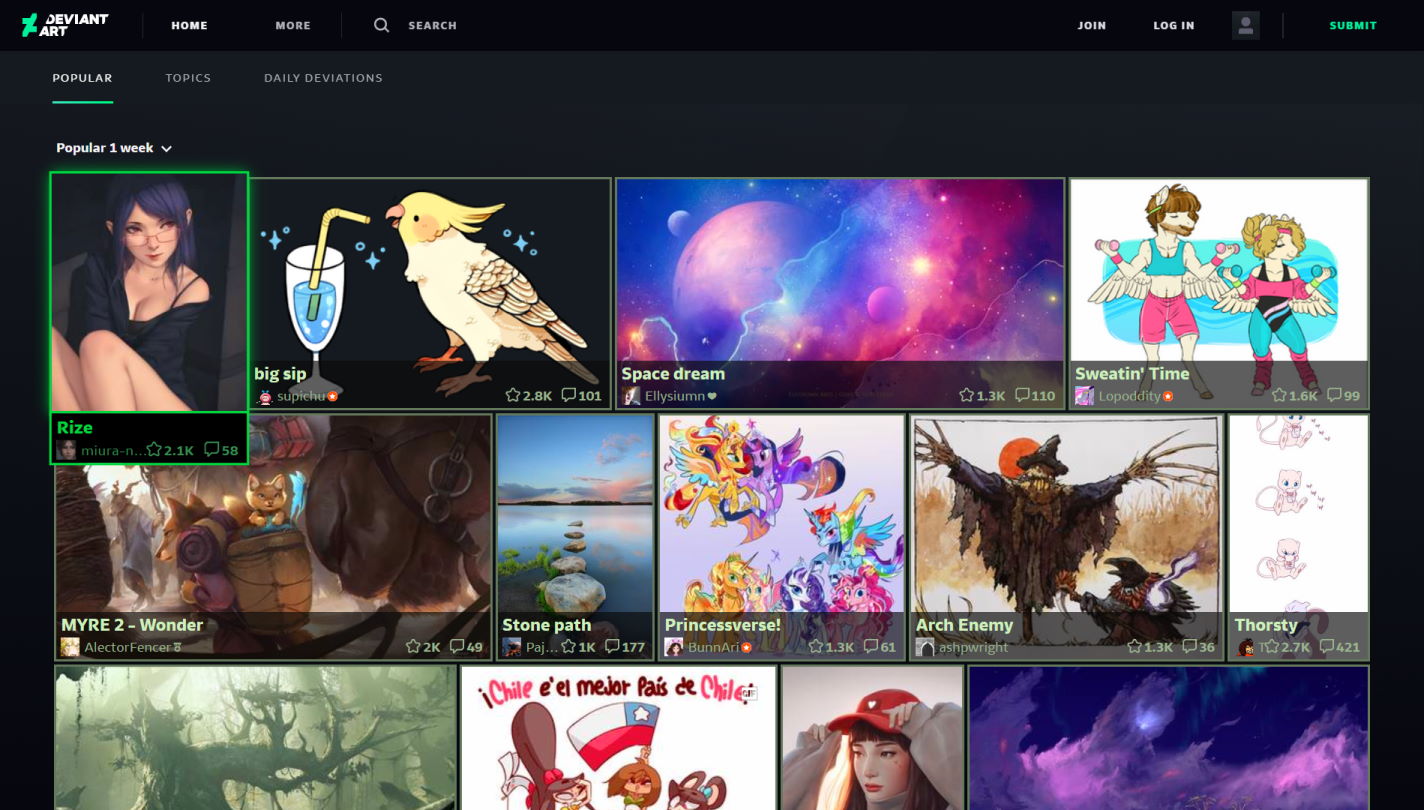1424x810 pixels.
Task: Select the POPULAR tab
Action: point(82,78)
